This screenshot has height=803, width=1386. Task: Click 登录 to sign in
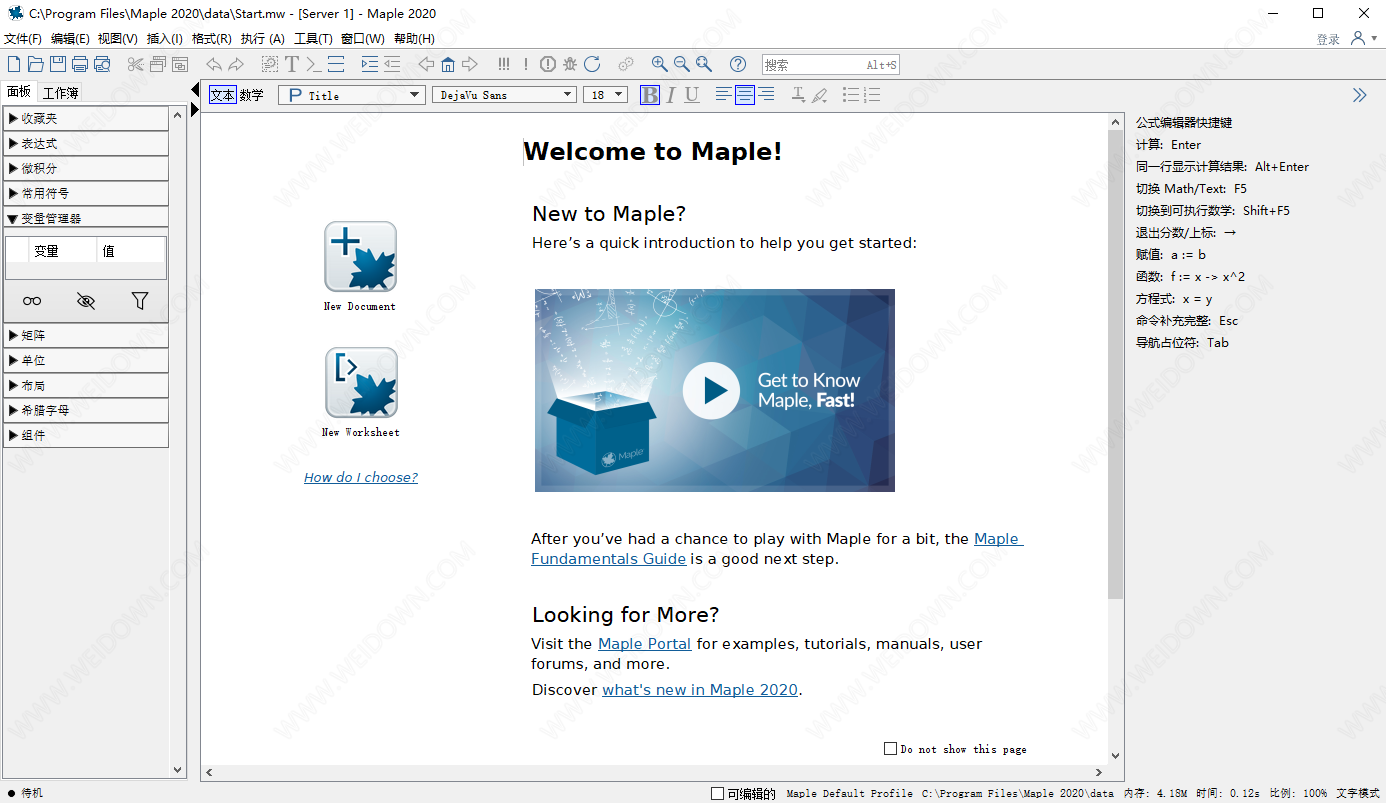[1328, 40]
